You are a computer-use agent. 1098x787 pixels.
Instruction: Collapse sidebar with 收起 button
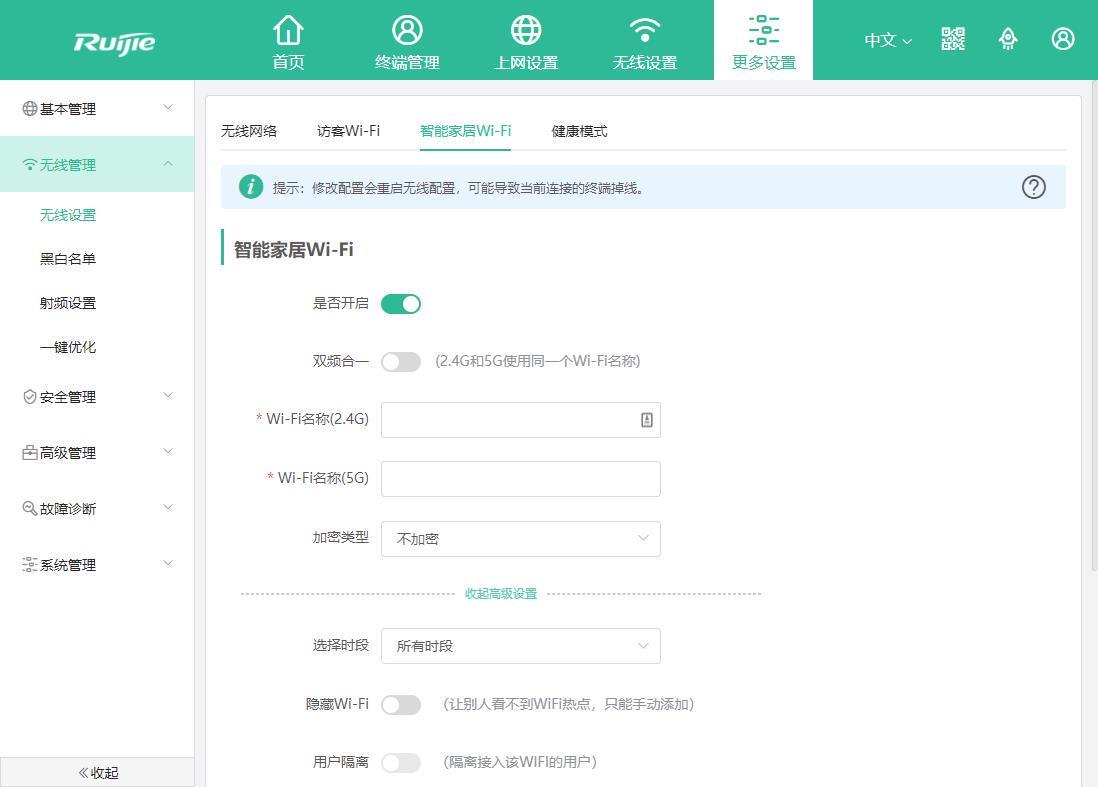point(97,772)
